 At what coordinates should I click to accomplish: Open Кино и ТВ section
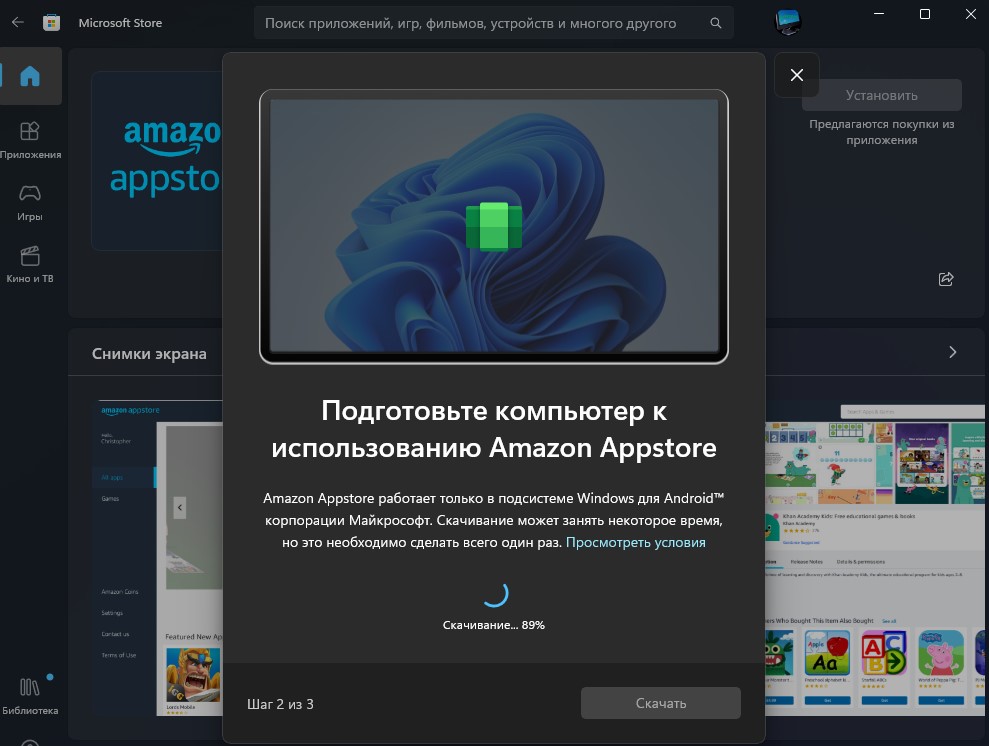tap(30, 264)
